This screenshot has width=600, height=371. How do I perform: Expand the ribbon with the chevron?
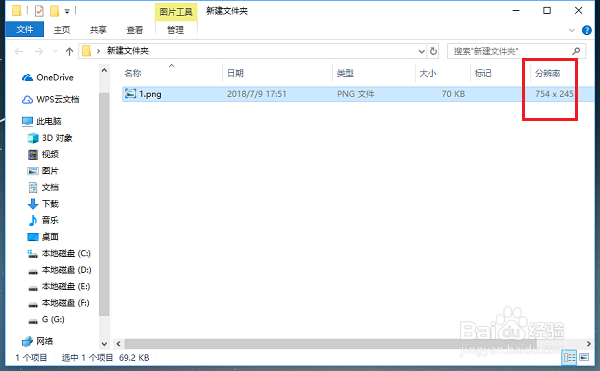(x=572, y=30)
